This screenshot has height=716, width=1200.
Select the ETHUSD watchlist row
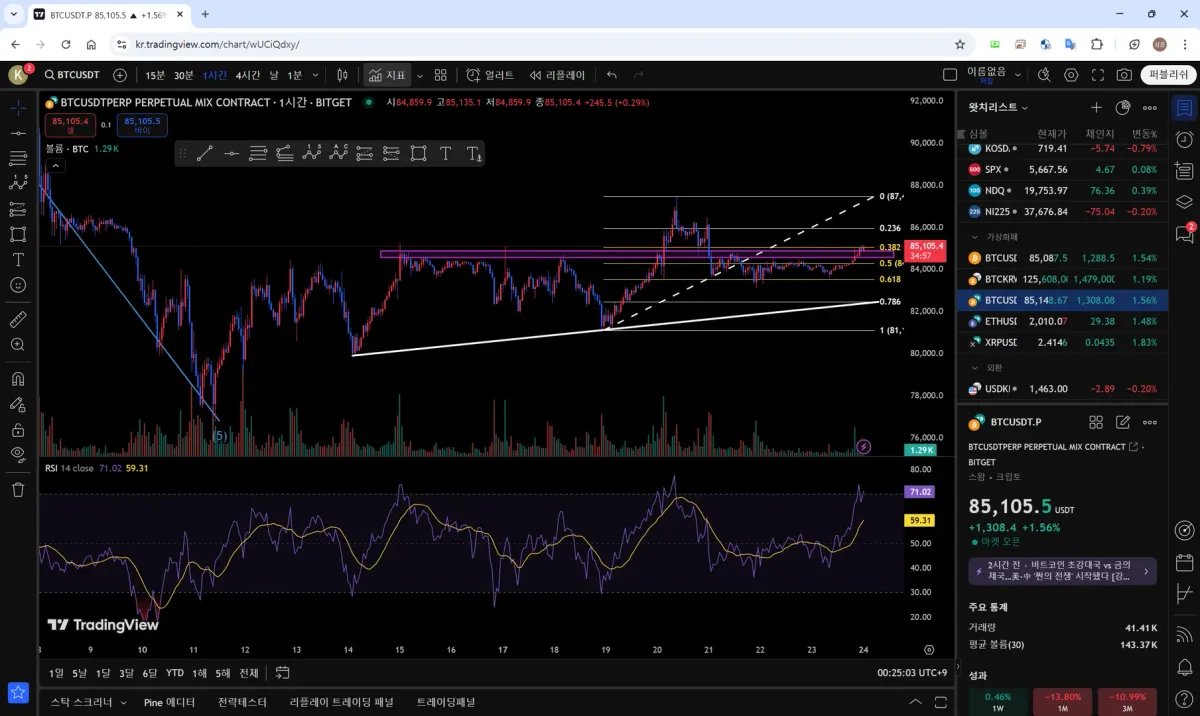[1063, 321]
